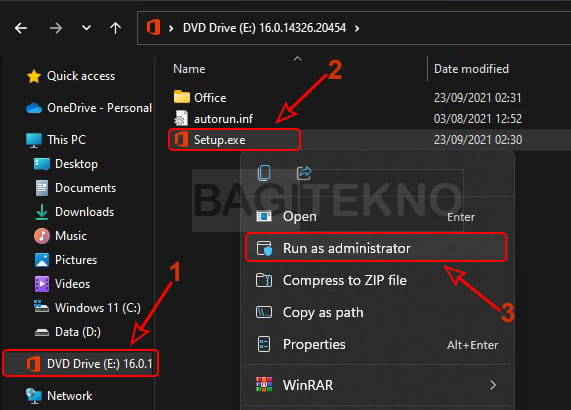Open Properties from context menu

tap(377, 345)
